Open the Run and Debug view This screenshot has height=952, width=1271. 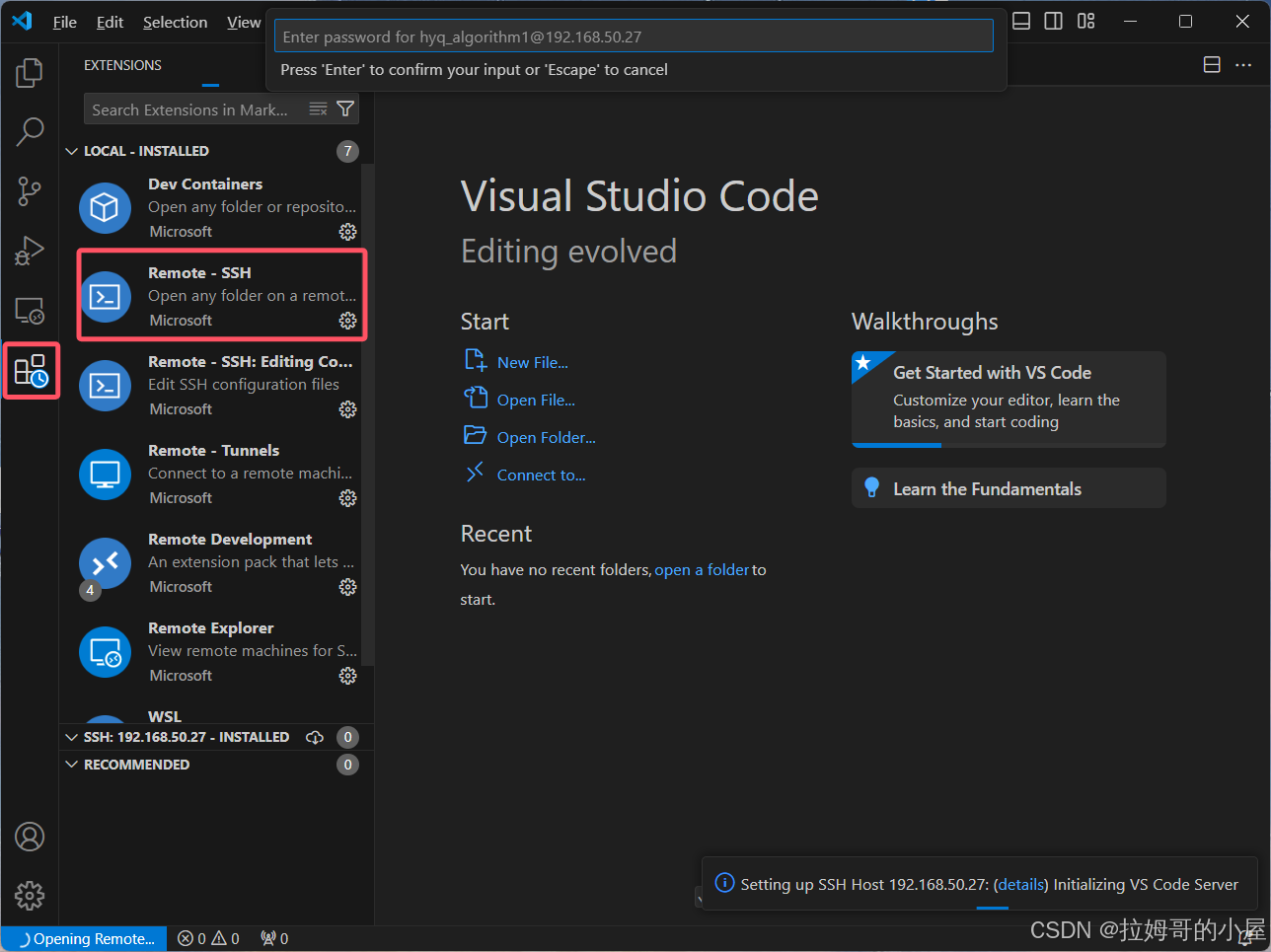pyautogui.click(x=30, y=251)
